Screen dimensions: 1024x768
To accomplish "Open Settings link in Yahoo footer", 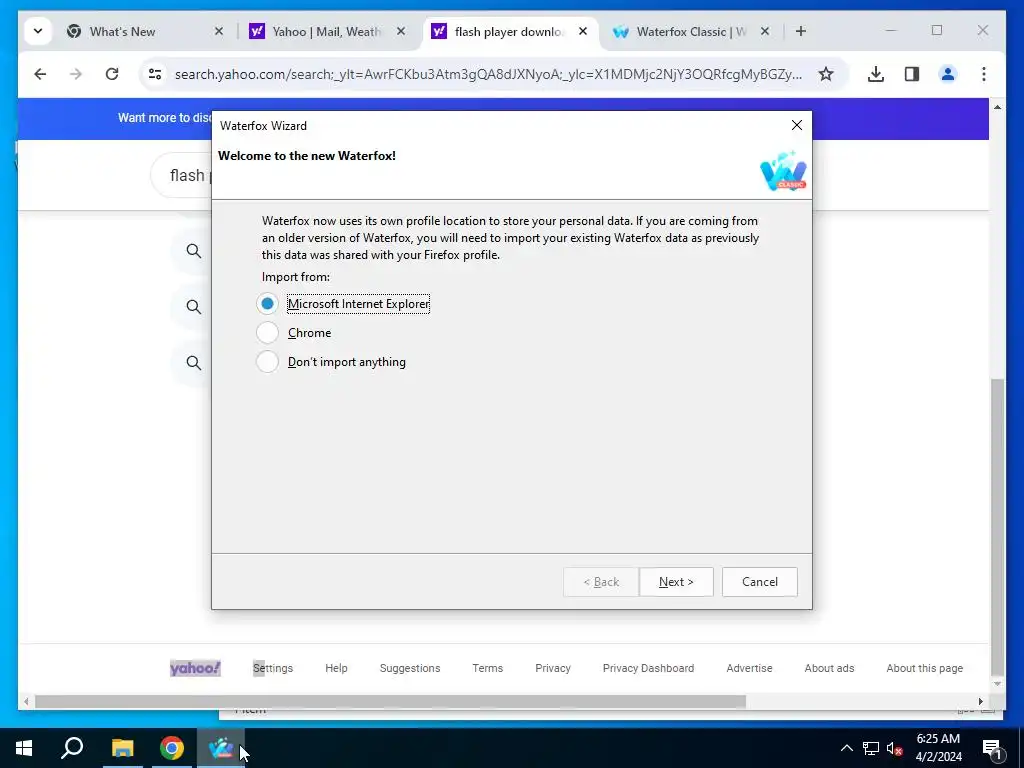I will tap(273, 667).
